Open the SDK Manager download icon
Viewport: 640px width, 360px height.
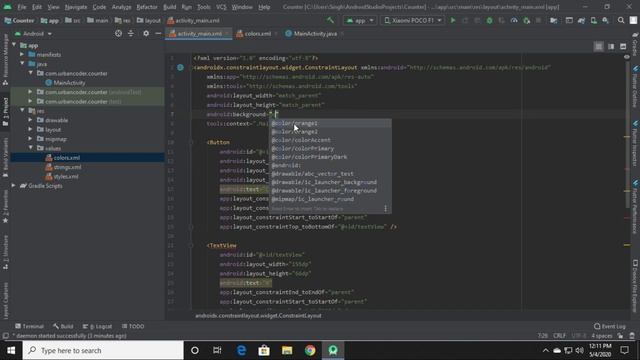click(x=605, y=20)
